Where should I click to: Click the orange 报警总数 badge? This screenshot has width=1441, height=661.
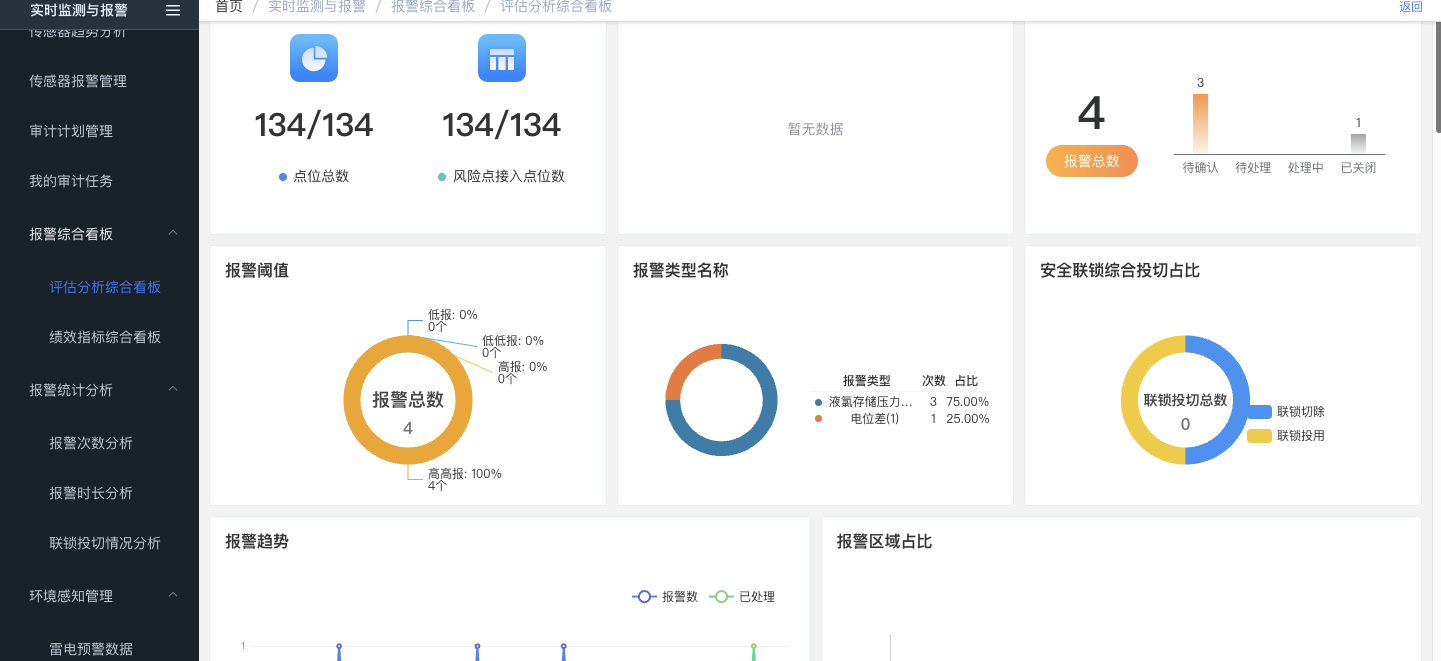(x=1091, y=161)
